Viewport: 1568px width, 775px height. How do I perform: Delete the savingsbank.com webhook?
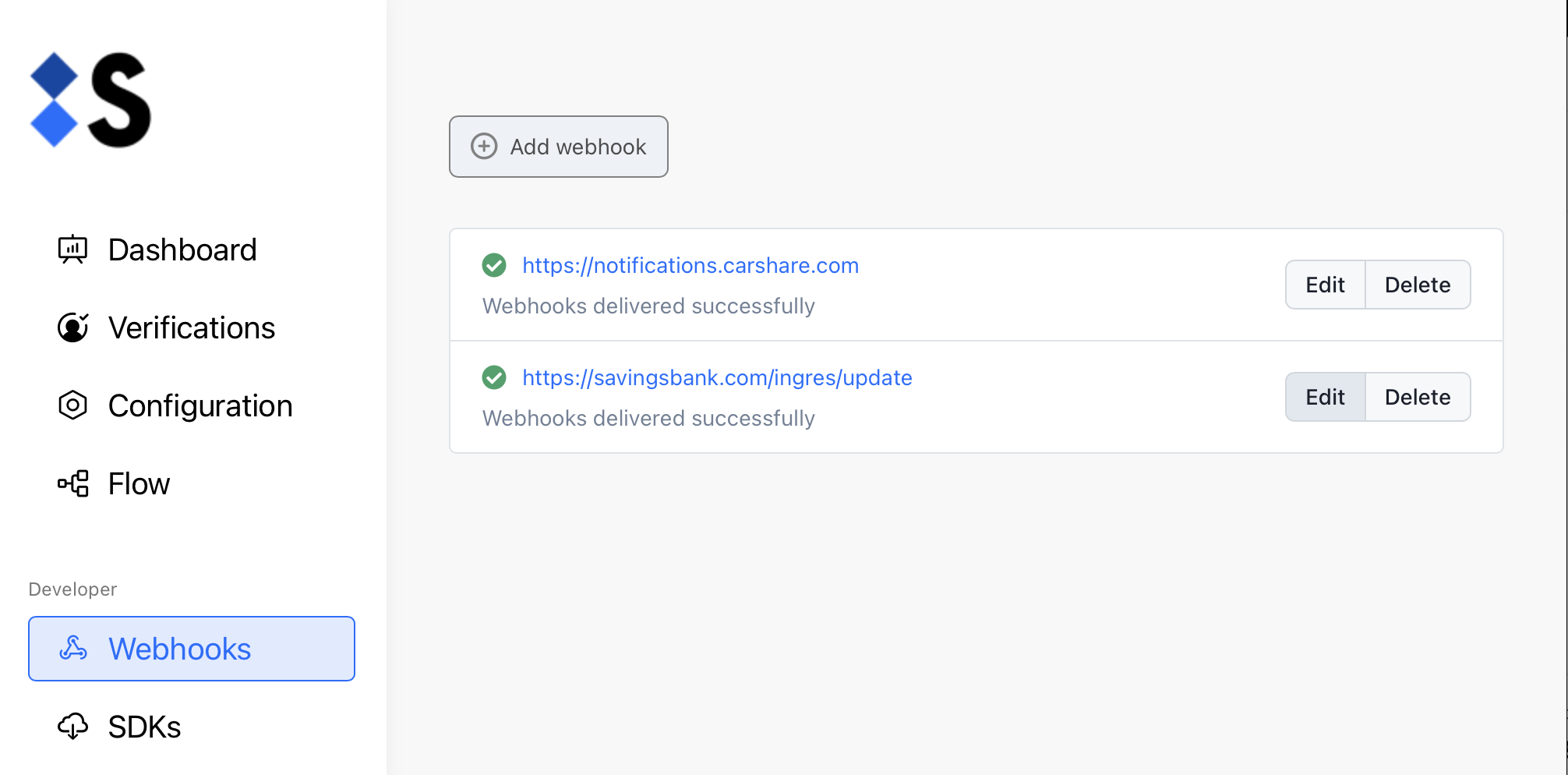click(x=1417, y=397)
